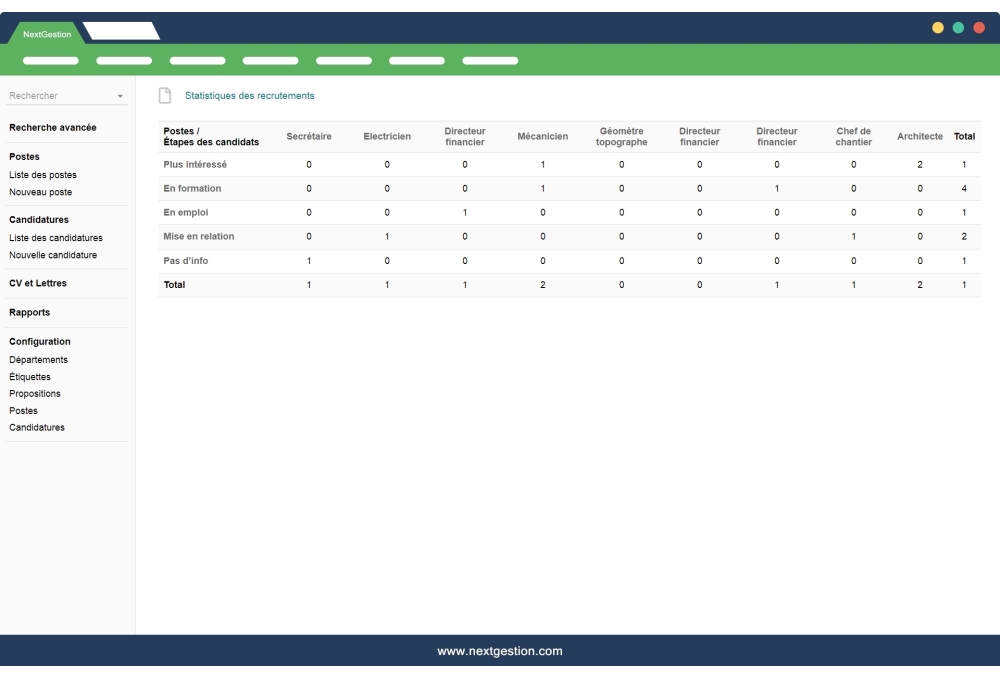Open the Rechercher dropdown arrow
This screenshot has height=679, width=1000.
pyautogui.click(x=120, y=96)
